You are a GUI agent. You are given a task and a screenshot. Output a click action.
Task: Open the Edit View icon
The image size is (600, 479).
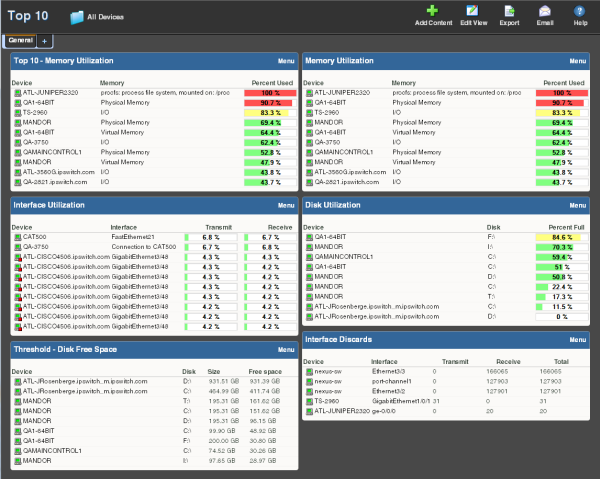click(x=472, y=11)
